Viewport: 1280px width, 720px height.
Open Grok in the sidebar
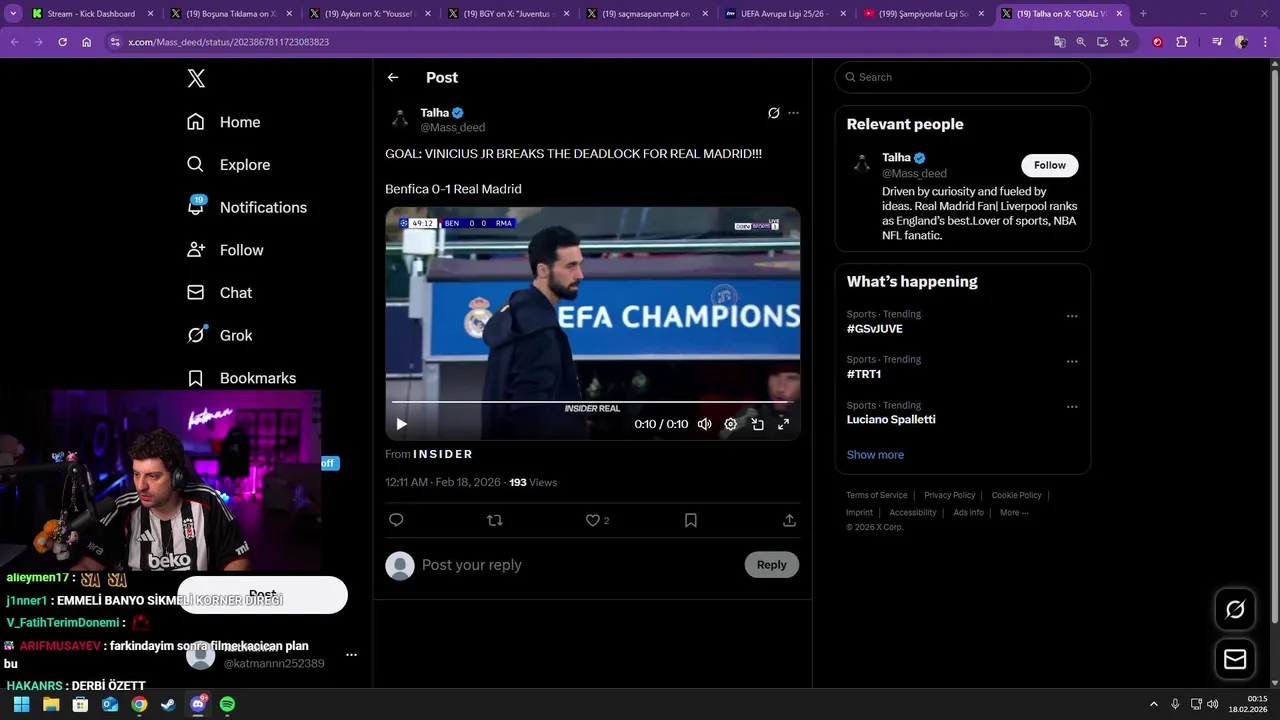coord(219,336)
